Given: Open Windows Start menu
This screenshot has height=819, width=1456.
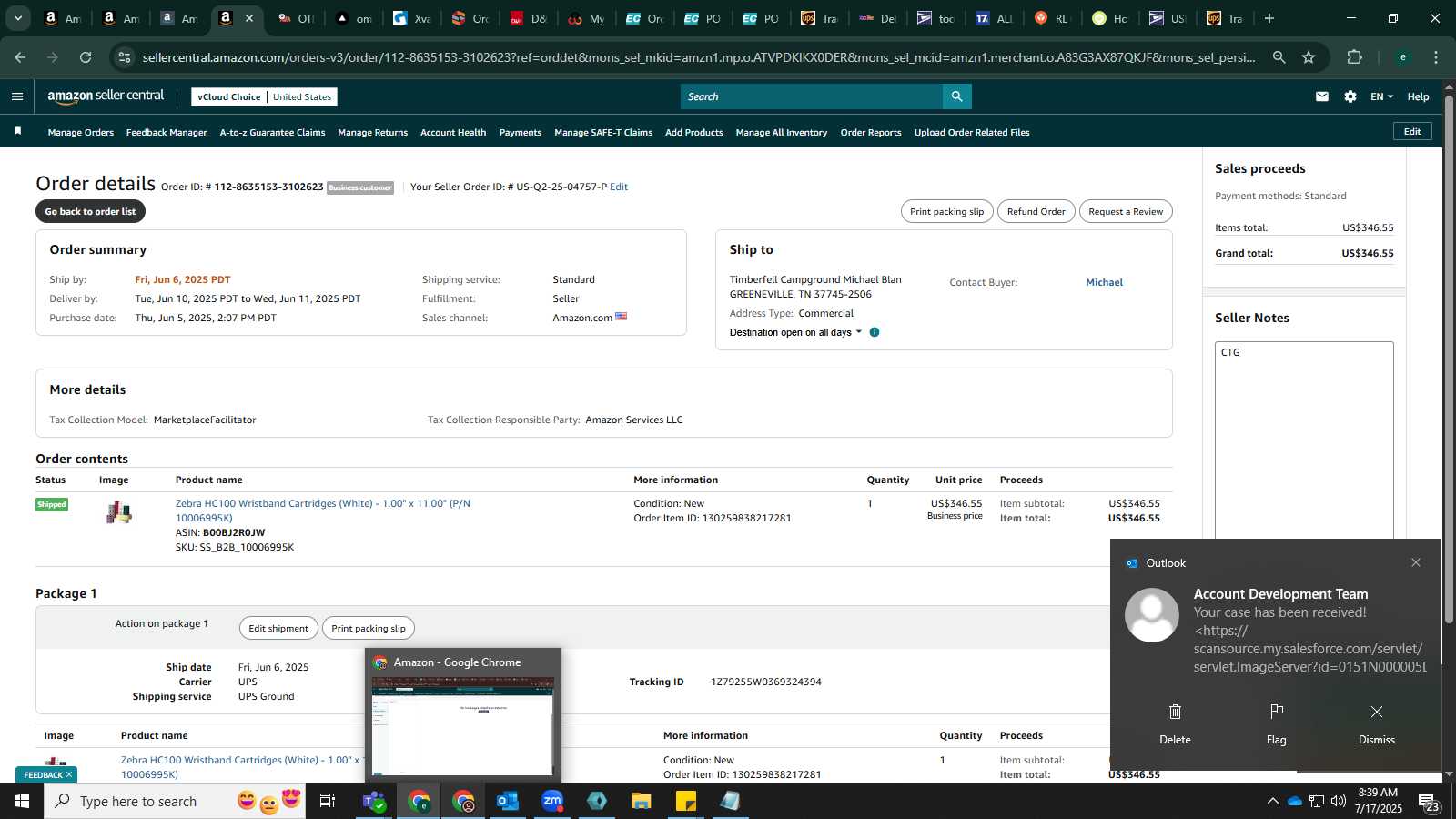Looking at the screenshot, I should 21,801.
